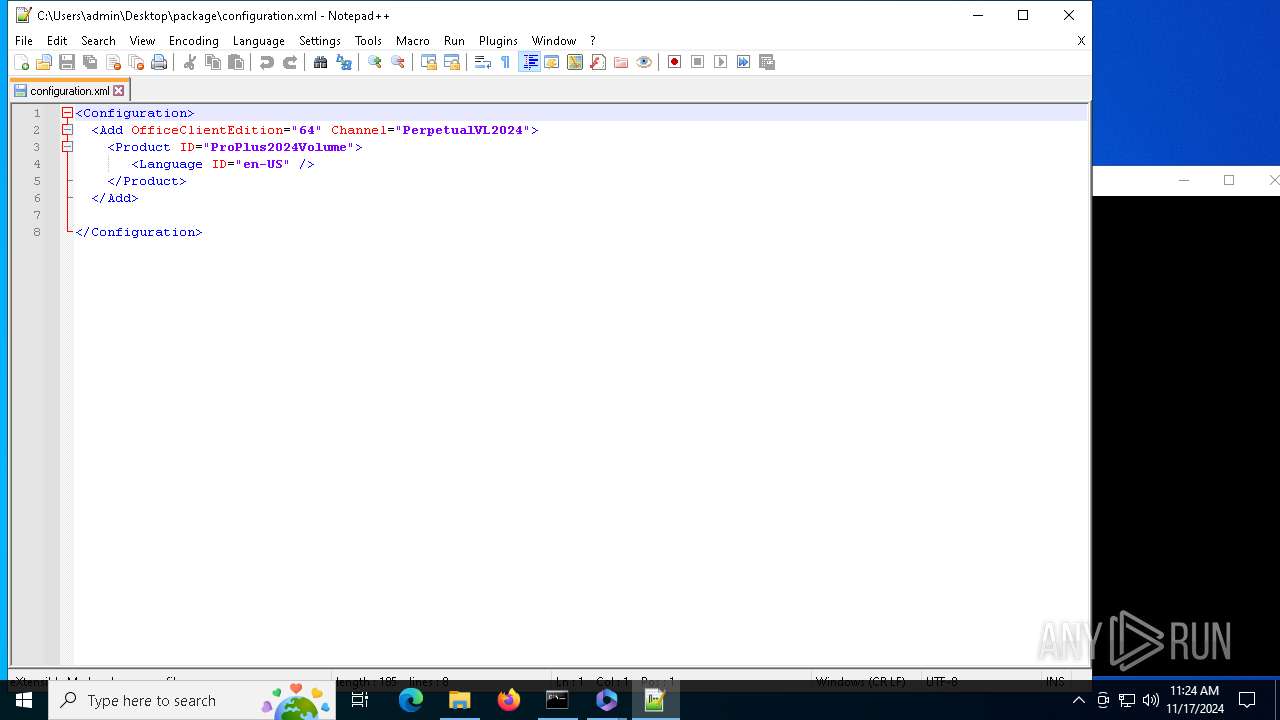Click the taskbar search box
Image resolution: width=1280 pixels, height=720 pixels.
(193, 700)
